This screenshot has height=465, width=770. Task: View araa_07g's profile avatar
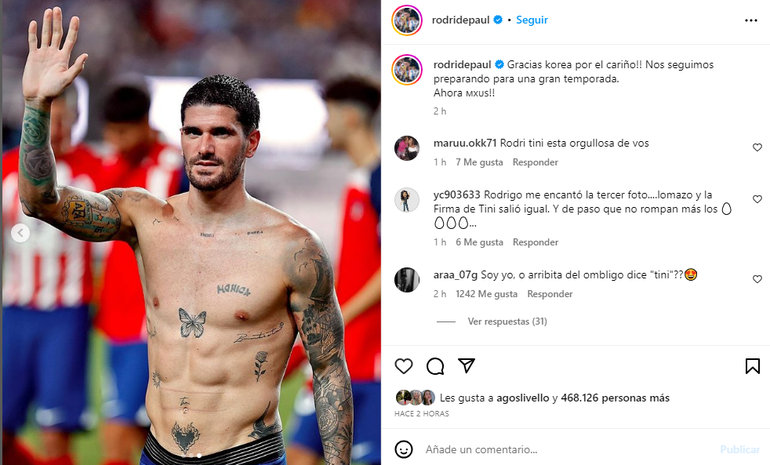point(407,280)
